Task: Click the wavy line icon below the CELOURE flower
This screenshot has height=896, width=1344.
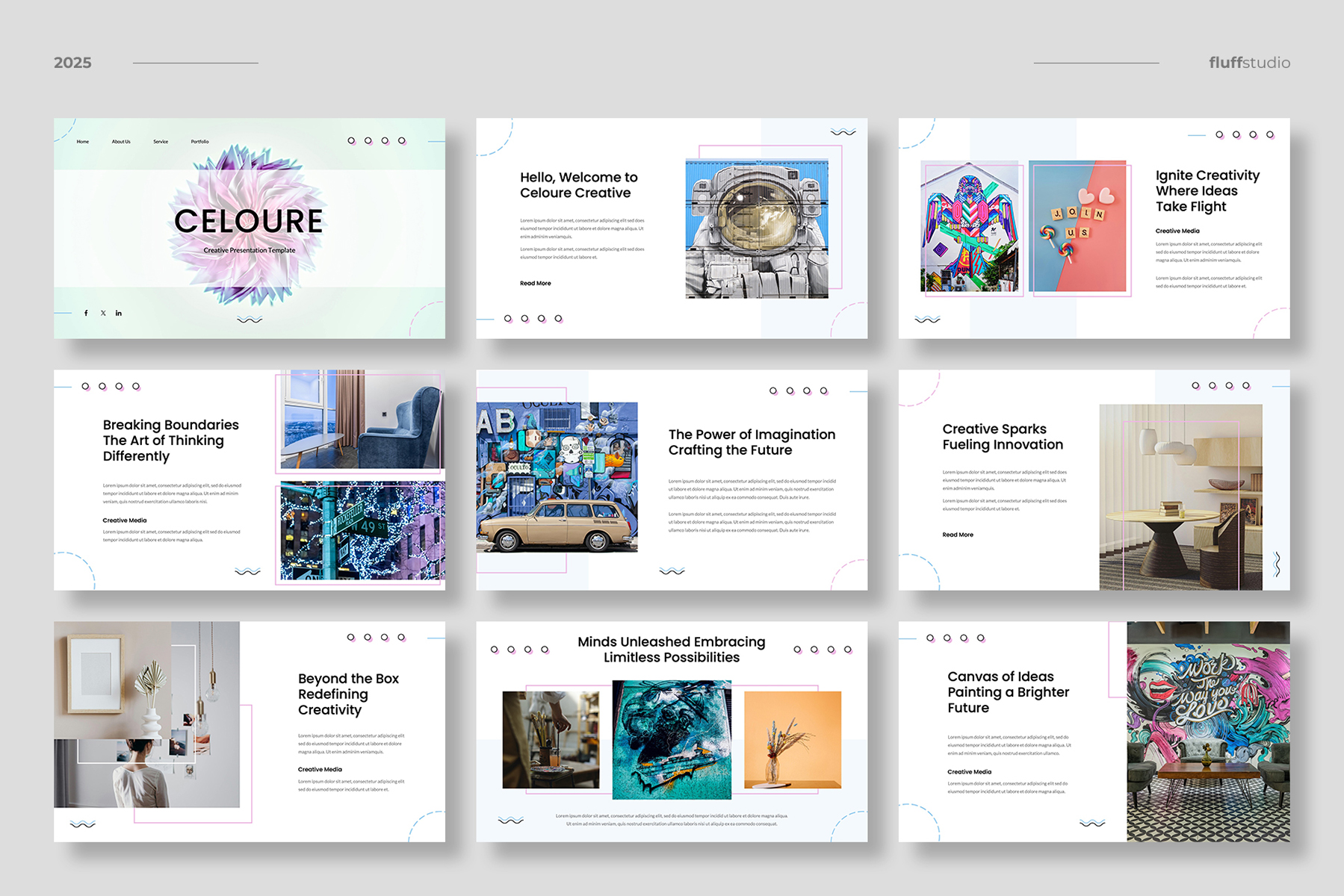Action: tap(250, 320)
